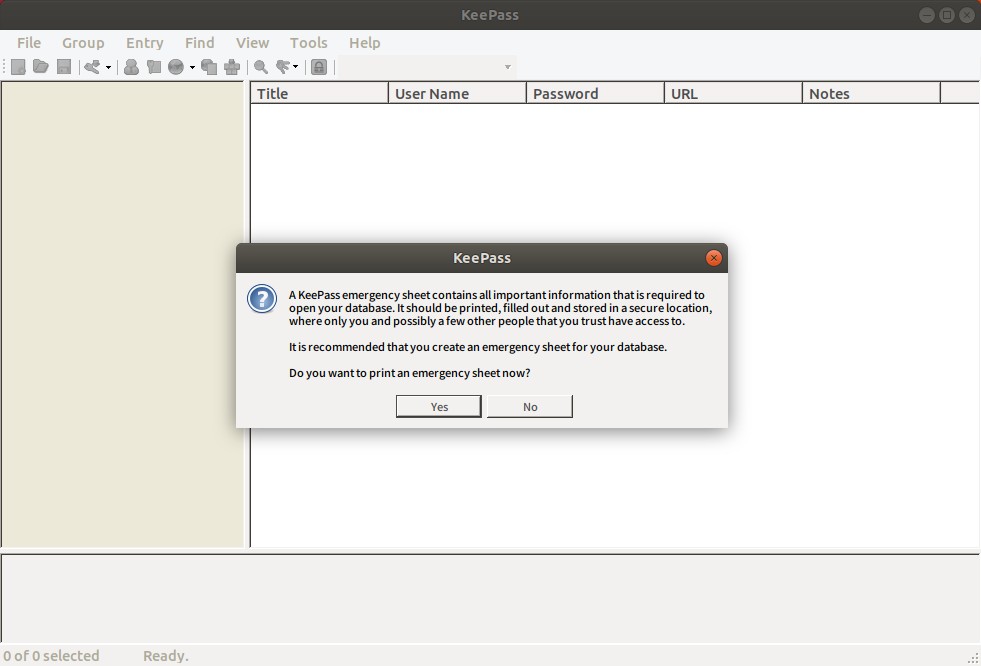Click 'Do you want to print' question text
Screen dimensions: 981x666
410,373
